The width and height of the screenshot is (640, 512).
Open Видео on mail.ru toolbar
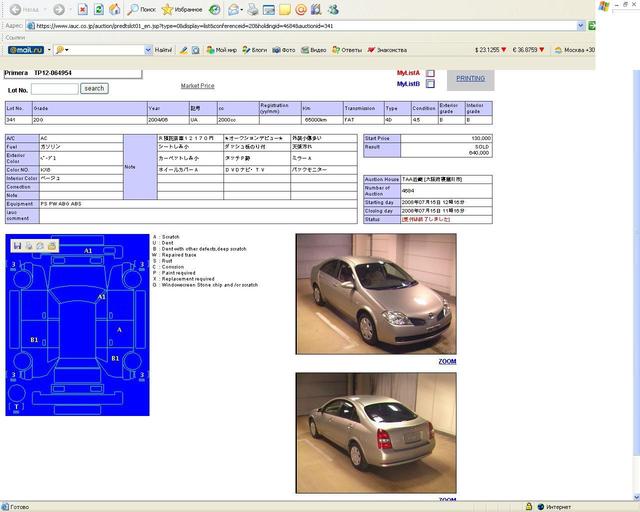(x=313, y=50)
